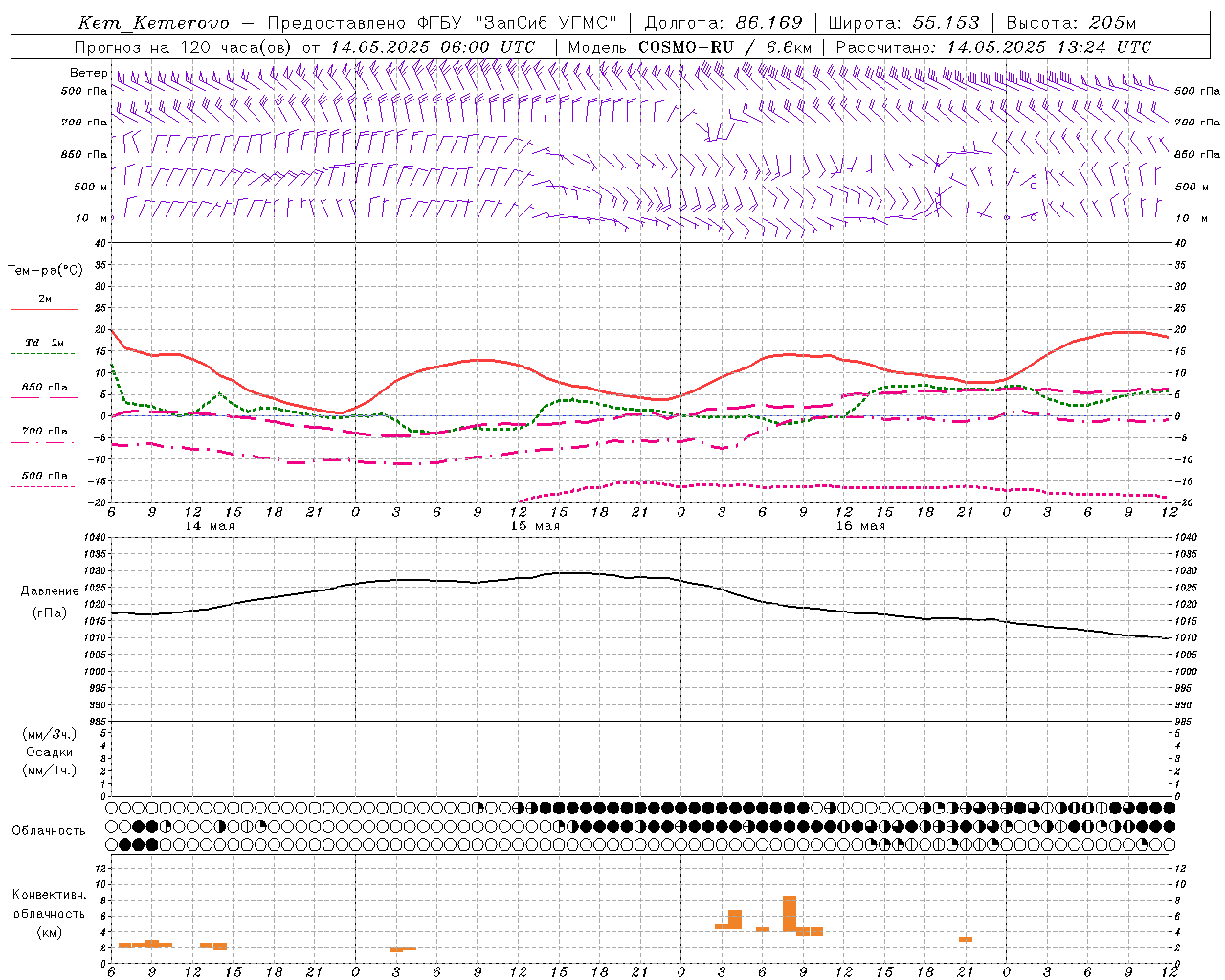
Task: Select the latitude value Широта: 55.153
Action: click(904, 23)
